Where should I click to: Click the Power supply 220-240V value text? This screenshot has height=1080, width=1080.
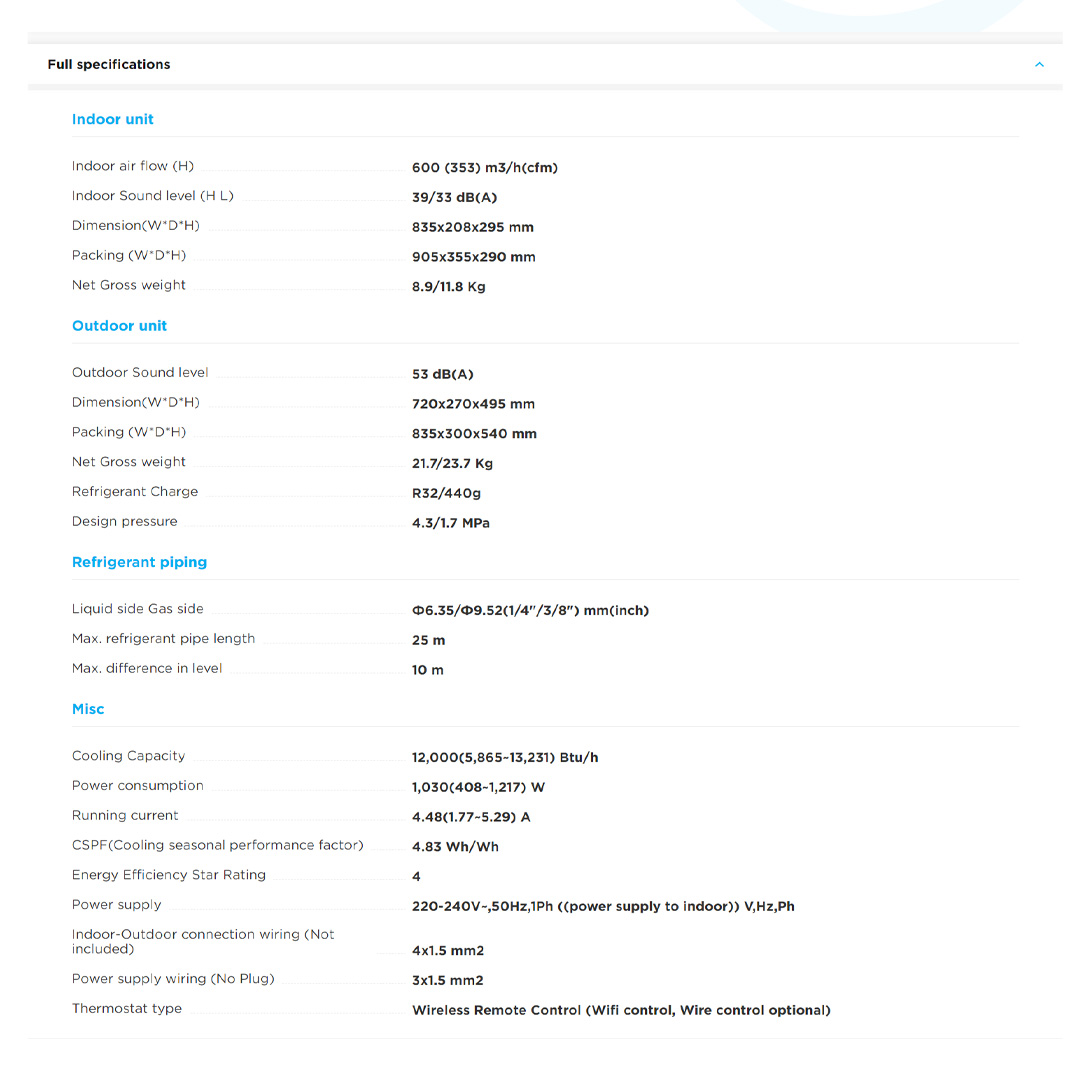(x=603, y=907)
